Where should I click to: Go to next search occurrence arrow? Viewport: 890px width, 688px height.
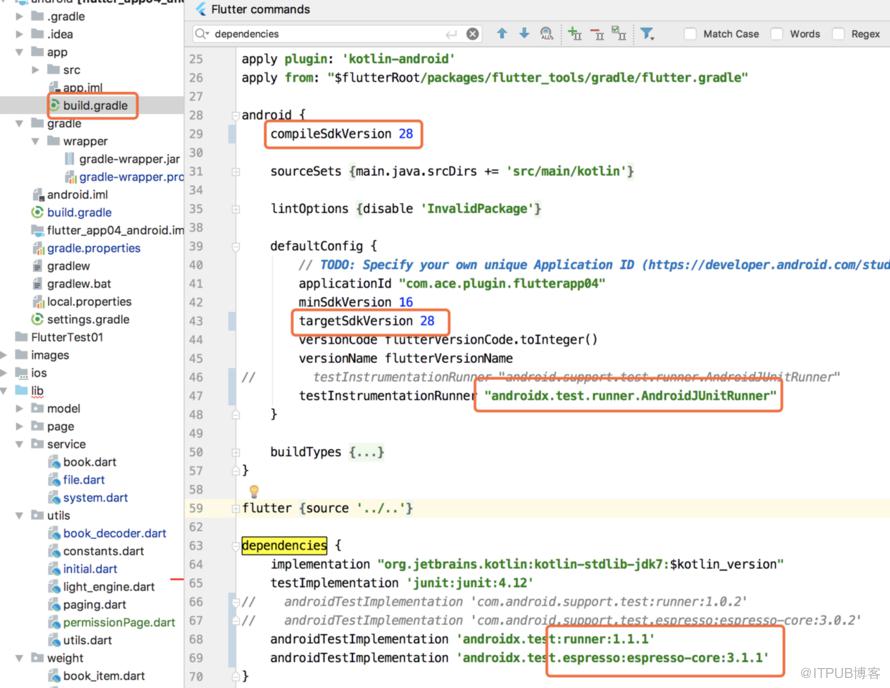click(x=524, y=33)
